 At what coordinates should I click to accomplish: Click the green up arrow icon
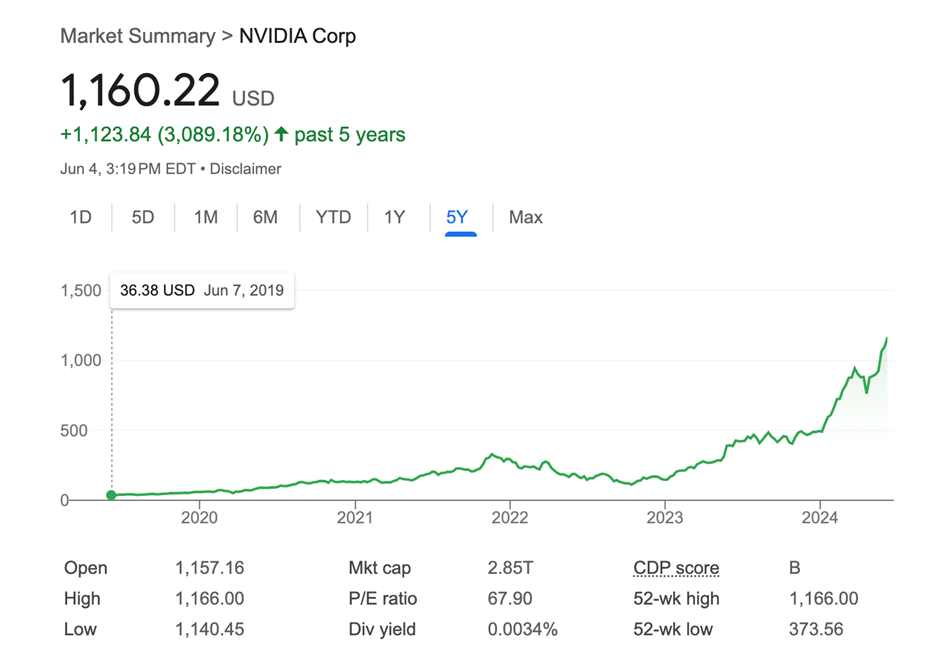(x=281, y=134)
